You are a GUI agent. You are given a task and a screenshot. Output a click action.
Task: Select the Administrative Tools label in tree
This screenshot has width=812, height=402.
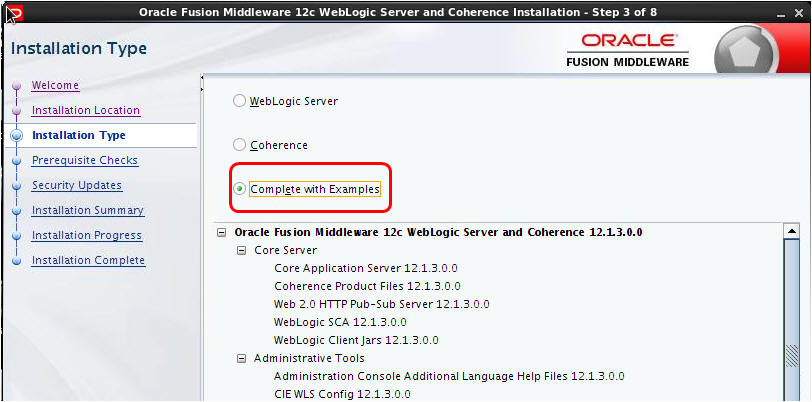pyautogui.click(x=309, y=358)
